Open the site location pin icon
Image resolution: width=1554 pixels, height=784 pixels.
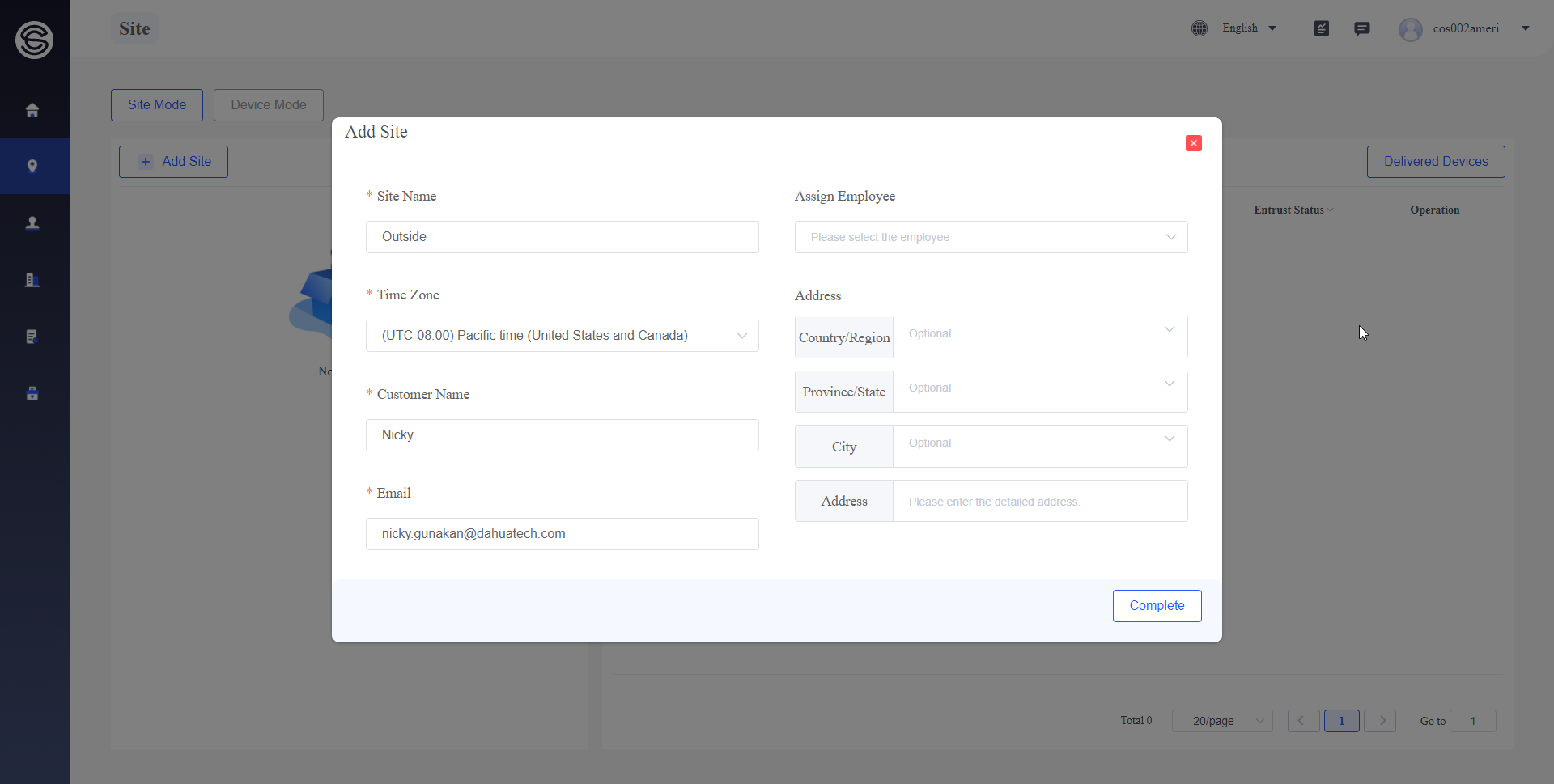[x=32, y=166]
